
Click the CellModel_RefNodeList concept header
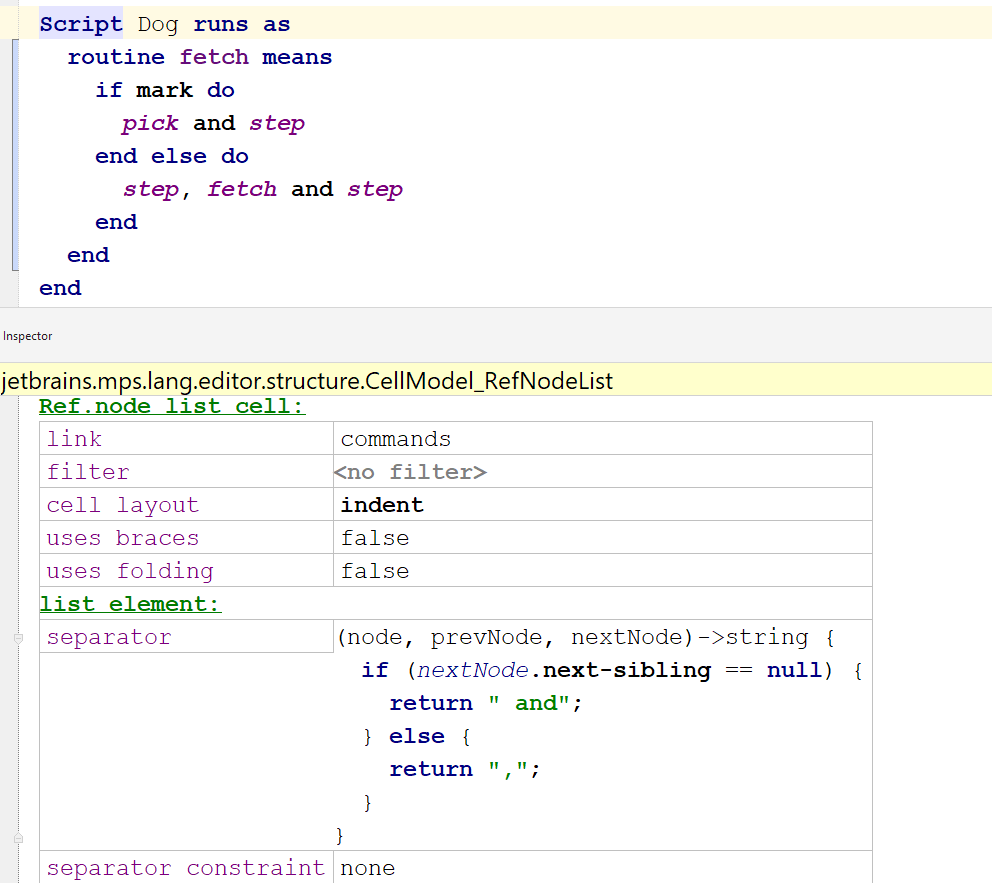click(x=308, y=381)
